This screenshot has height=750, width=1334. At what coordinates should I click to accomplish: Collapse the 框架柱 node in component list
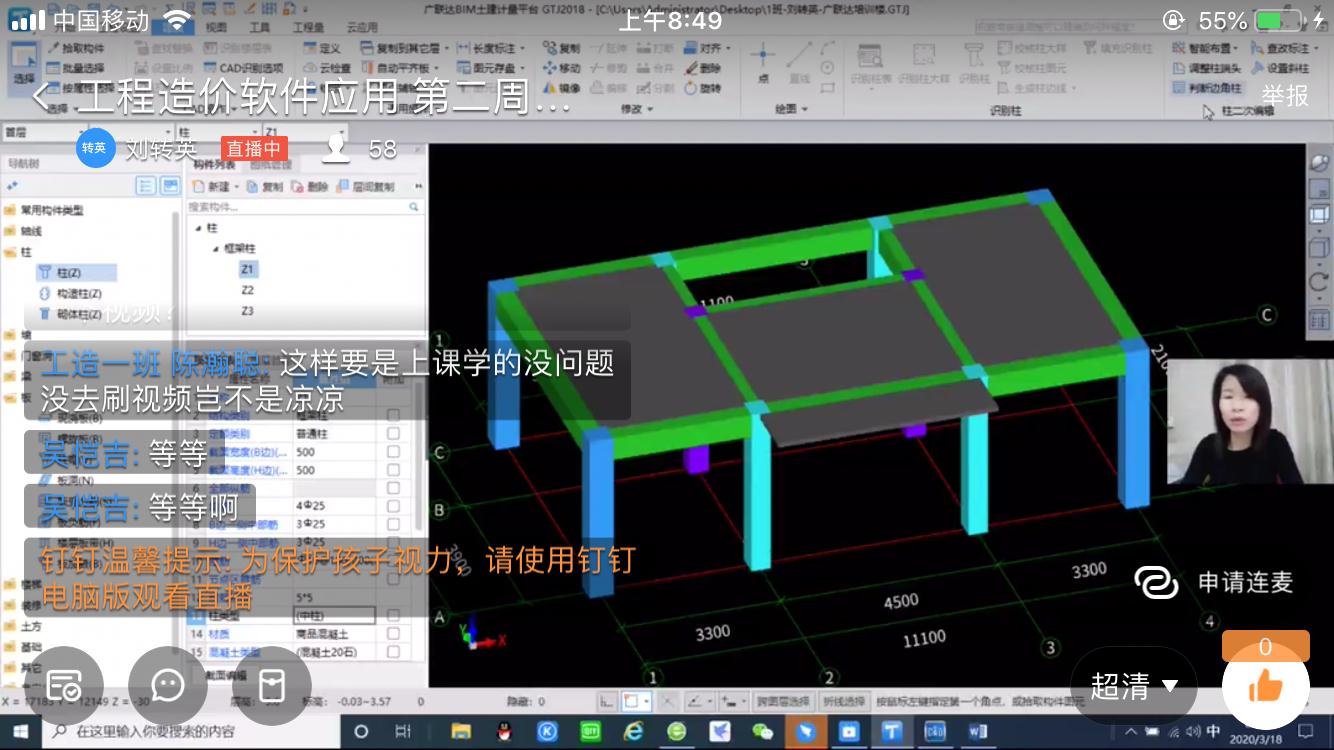tap(216, 248)
